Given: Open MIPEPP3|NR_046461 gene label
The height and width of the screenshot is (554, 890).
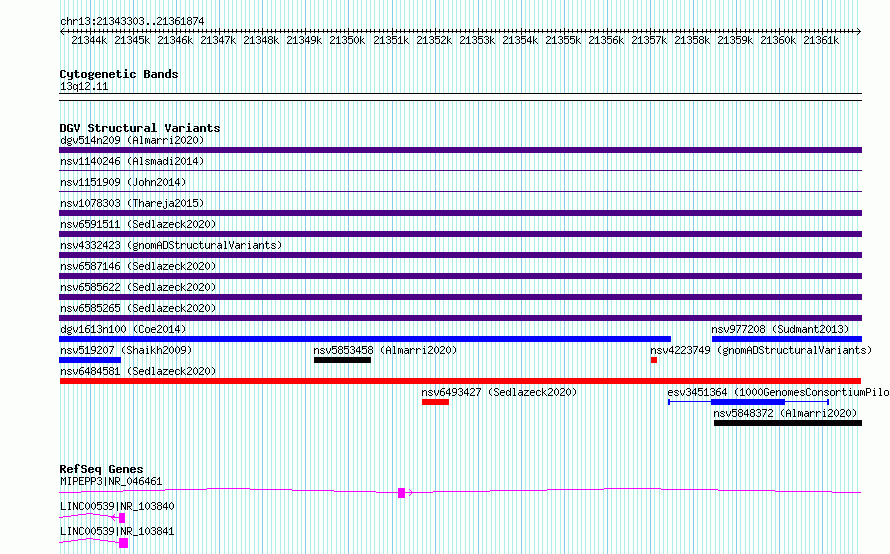Looking at the screenshot, I should (x=111, y=481).
